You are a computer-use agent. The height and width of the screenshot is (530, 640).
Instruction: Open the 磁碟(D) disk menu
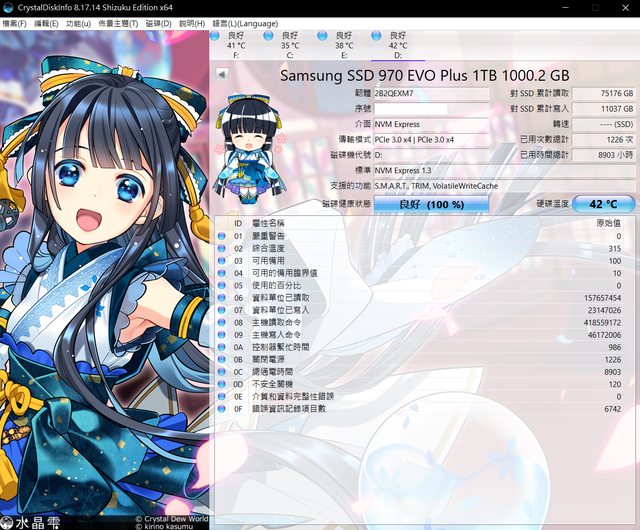click(159, 23)
